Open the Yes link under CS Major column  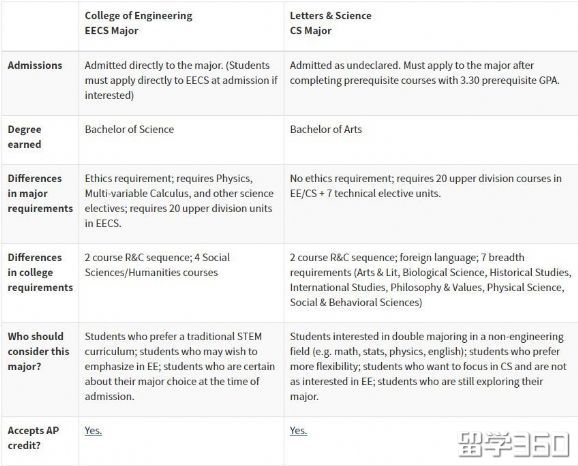click(298, 430)
